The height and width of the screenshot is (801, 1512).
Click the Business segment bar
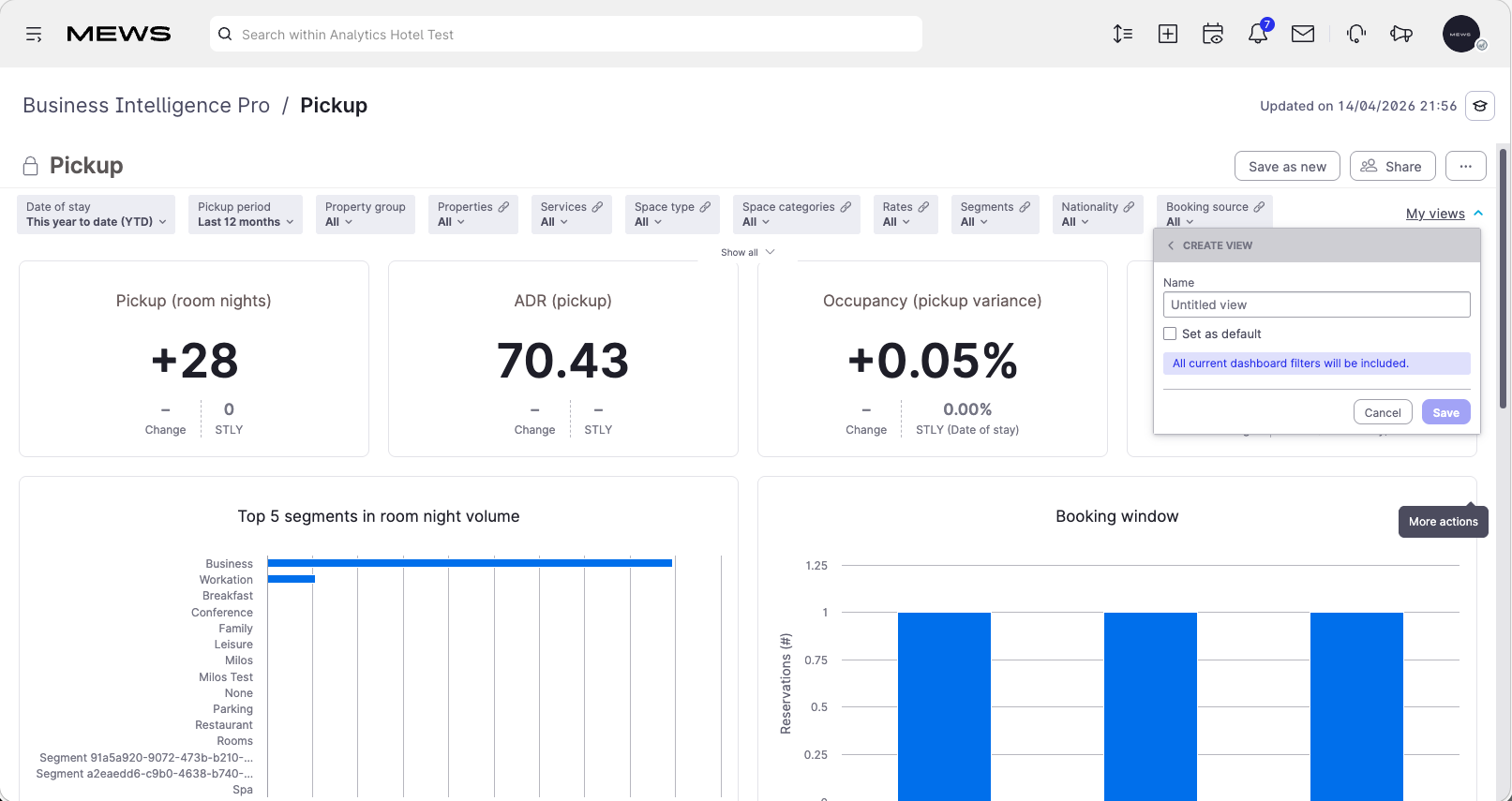point(470,563)
